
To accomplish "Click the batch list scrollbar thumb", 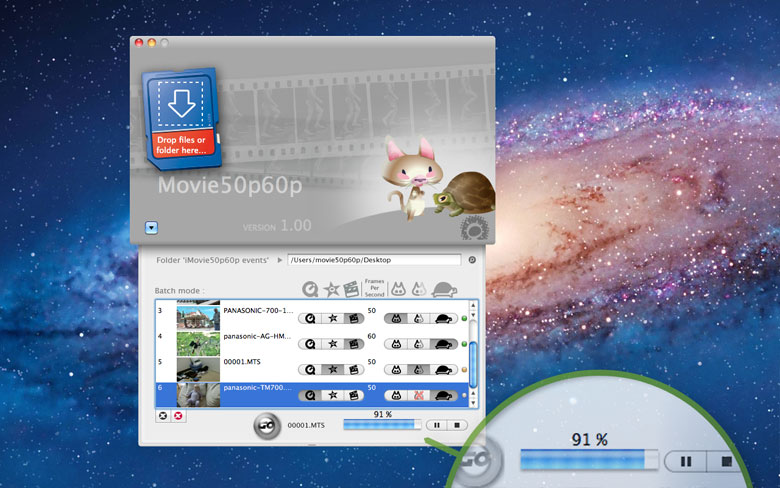I will pos(473,364).
